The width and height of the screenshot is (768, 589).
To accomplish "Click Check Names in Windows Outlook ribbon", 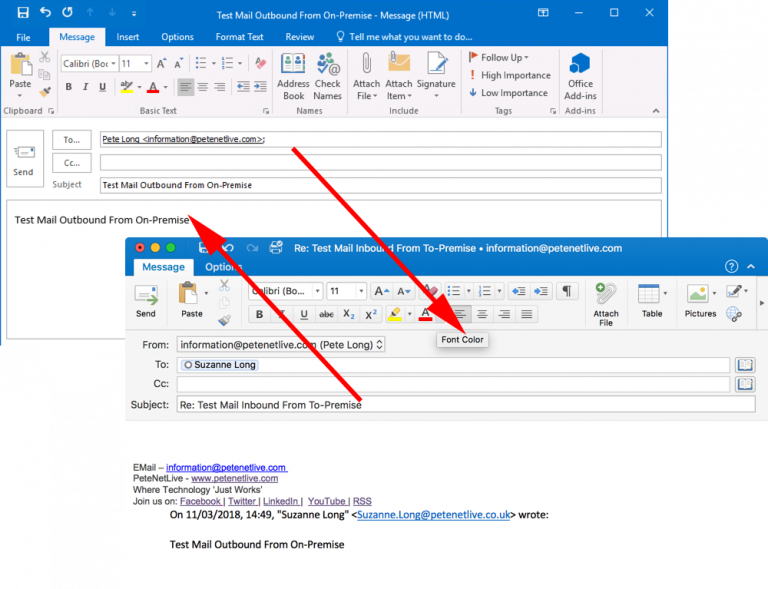I will click(x=328, y=76).
